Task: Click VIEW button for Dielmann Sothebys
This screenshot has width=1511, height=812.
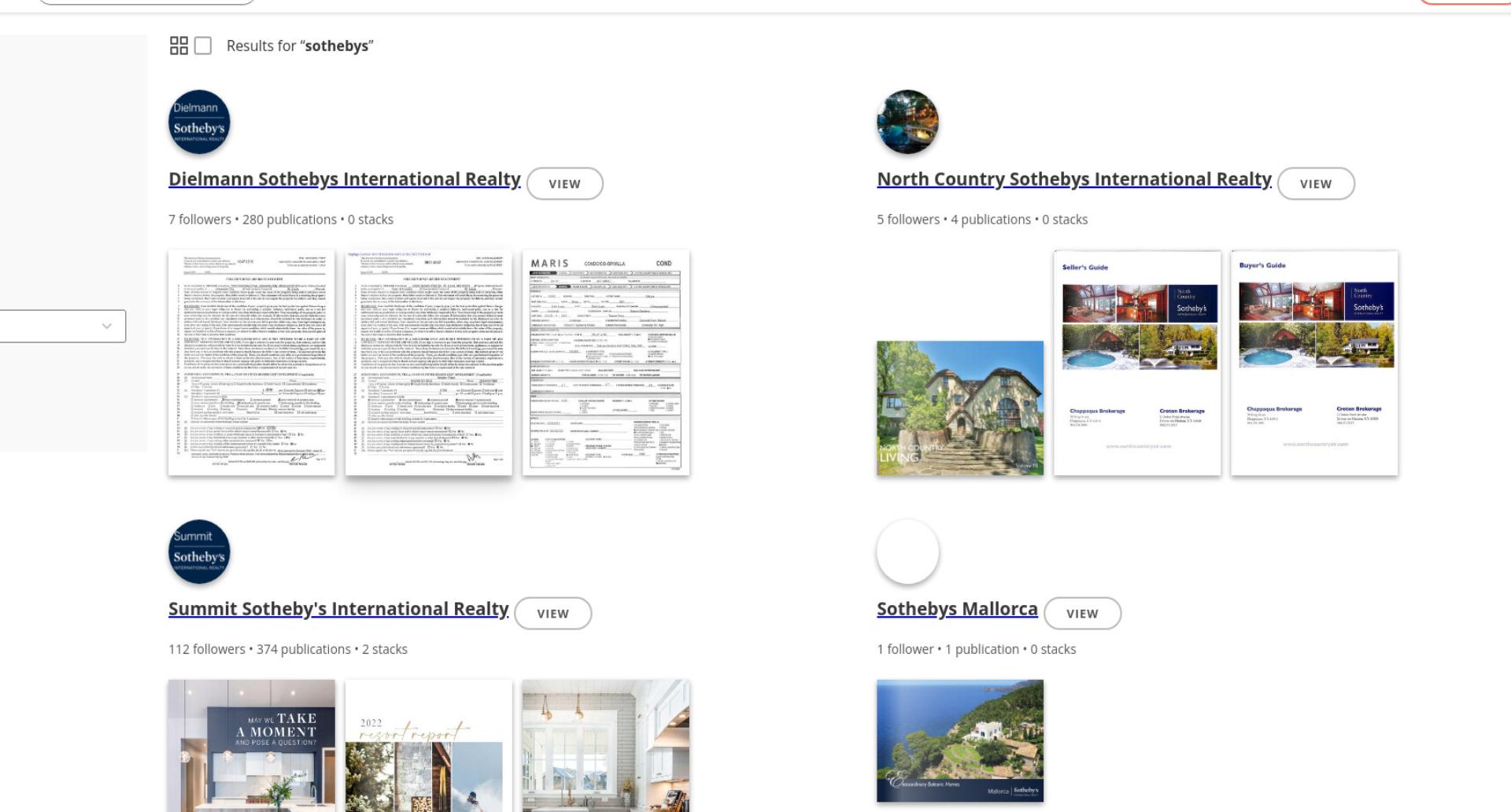Action: click(x=565, y=183)
